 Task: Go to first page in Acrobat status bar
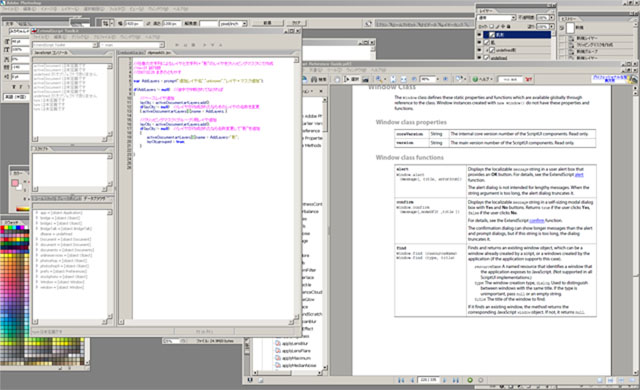401,380
